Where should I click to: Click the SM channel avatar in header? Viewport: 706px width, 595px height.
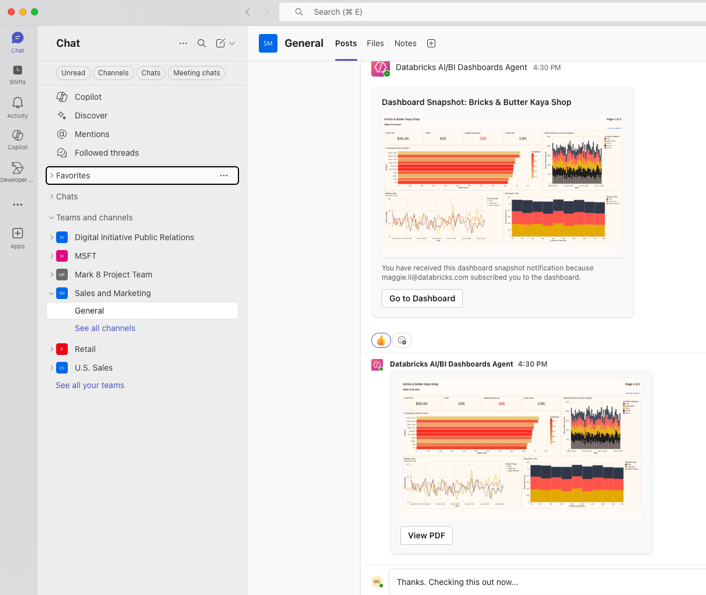point(268,43)
